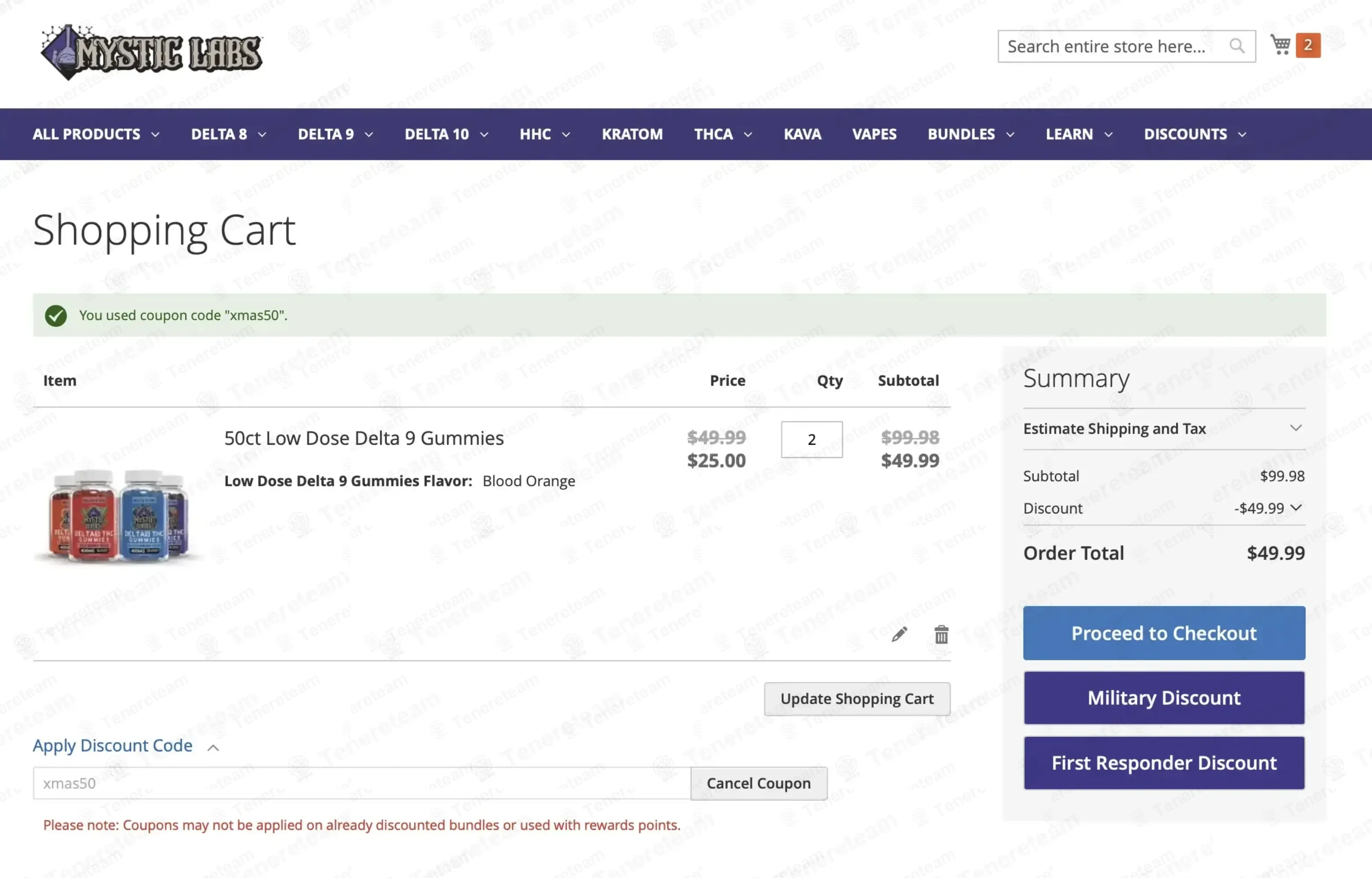The width and height of the screenshot is (1372, 878).
Task: Open the Discounts menu
Action: pyautogui.click(x=1194, y=134)
